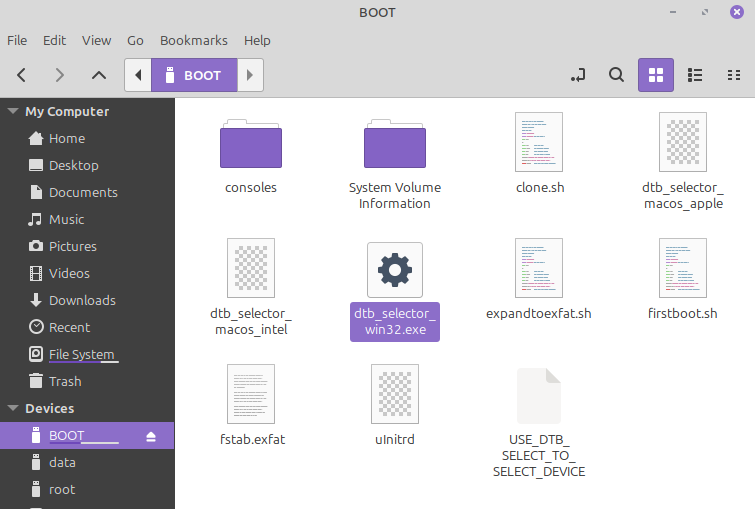Screen dimensions: 755x509
Task: Open the View menu
Action: pyautogui.click(x=96, y=41)
